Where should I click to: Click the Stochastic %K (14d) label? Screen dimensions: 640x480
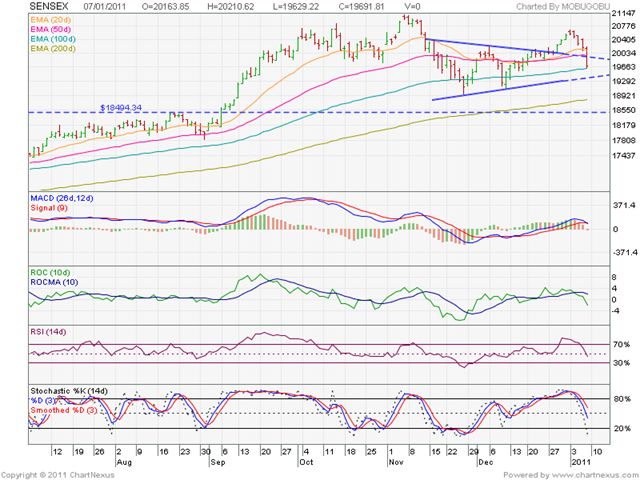click(x=69, y=391)
